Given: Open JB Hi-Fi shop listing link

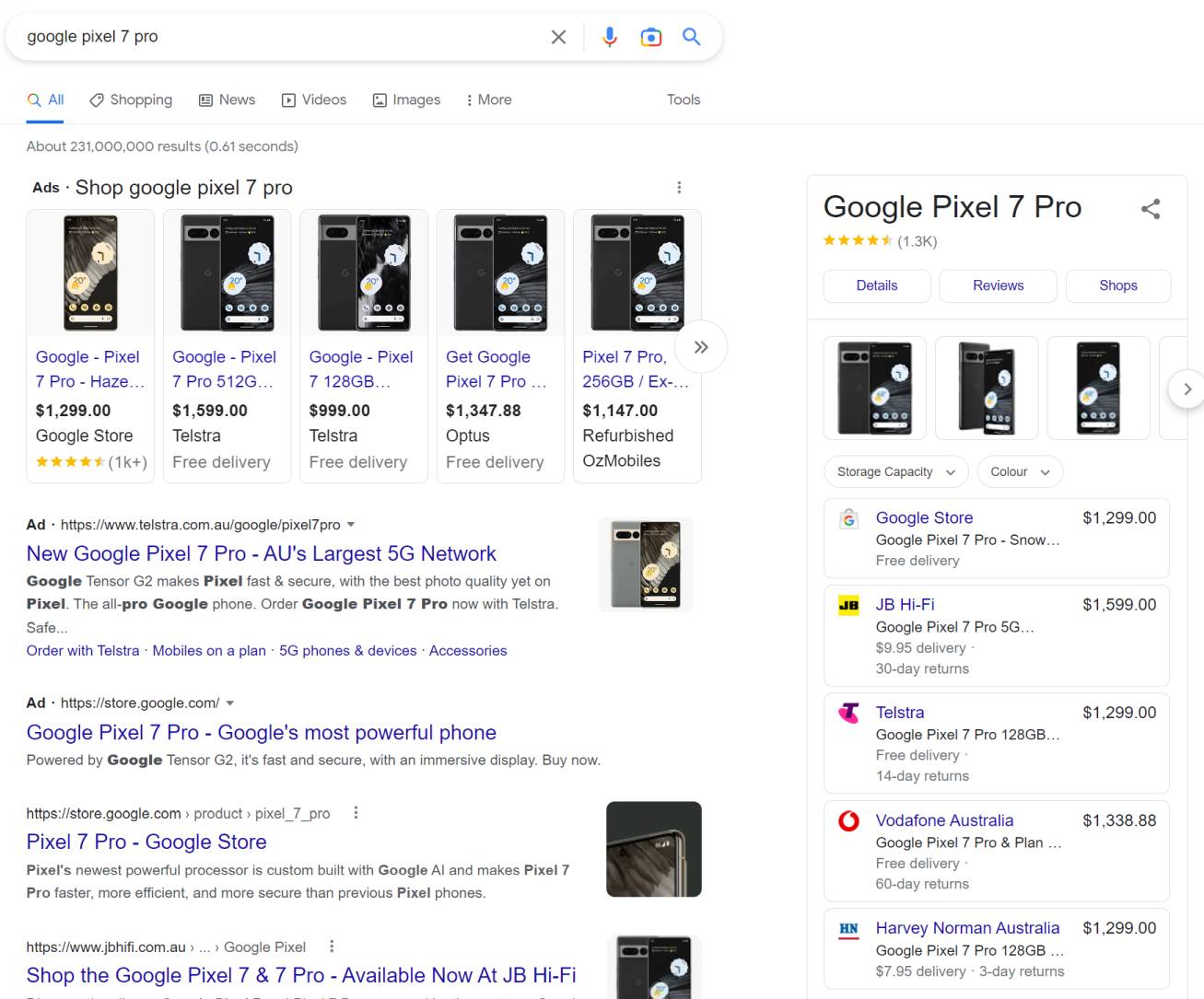Looking at the screenshot, I should click(905, 604).
